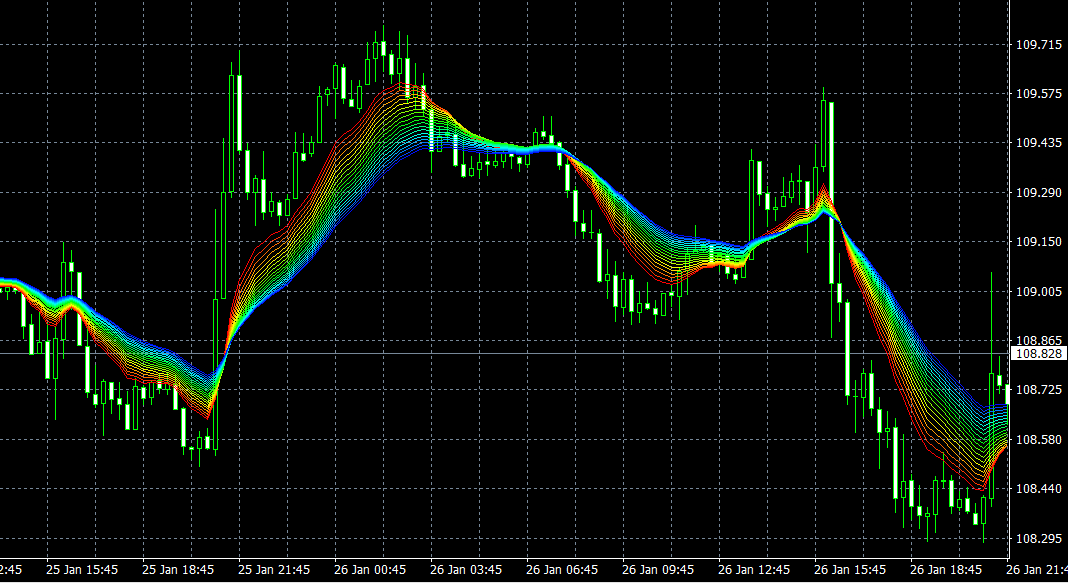This screenshot has width=1068, height=584.
Task: Select the 26 Jan 06:45 time axis label
Action: [563, 569]
